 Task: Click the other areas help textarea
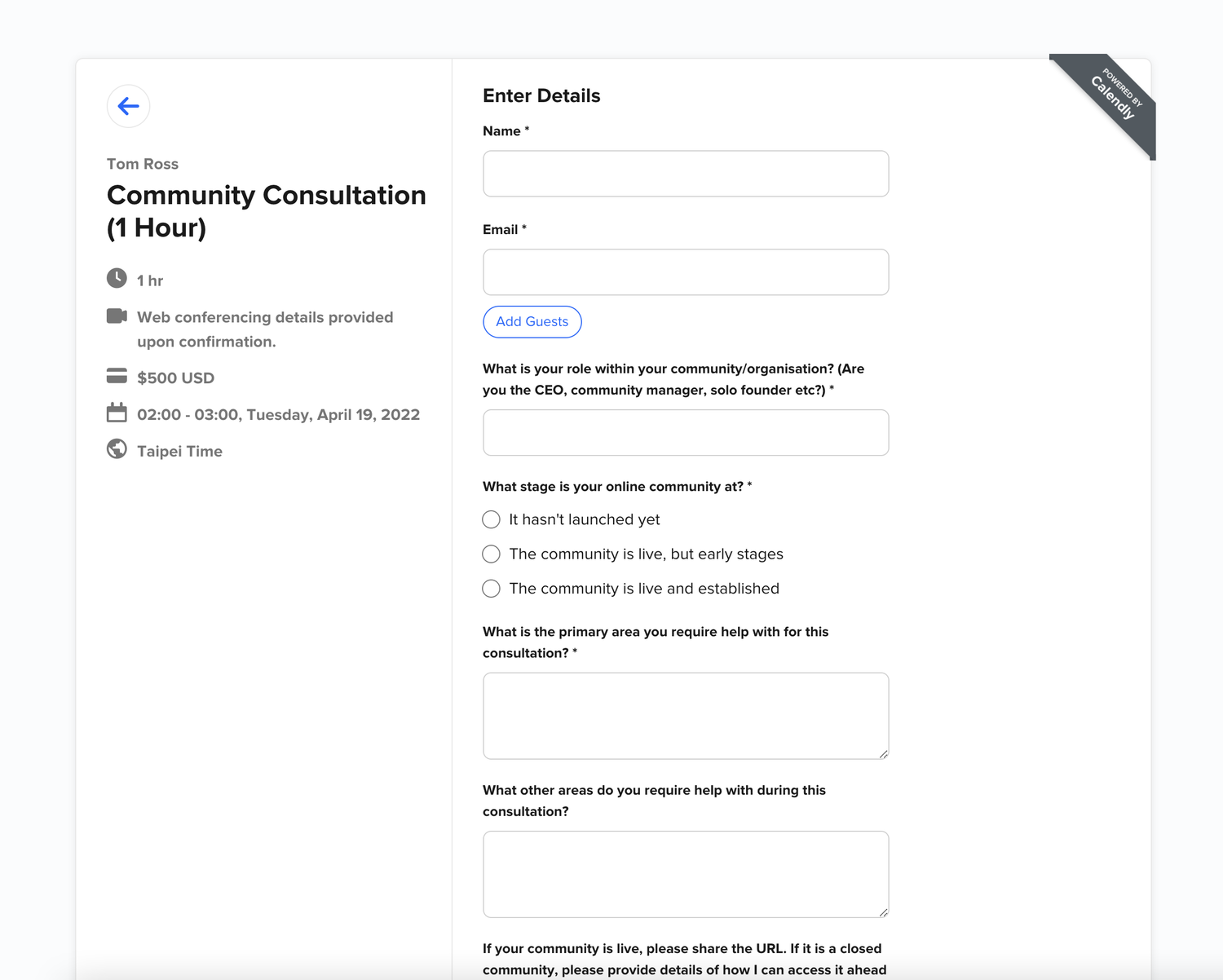(x=686, y=875)
